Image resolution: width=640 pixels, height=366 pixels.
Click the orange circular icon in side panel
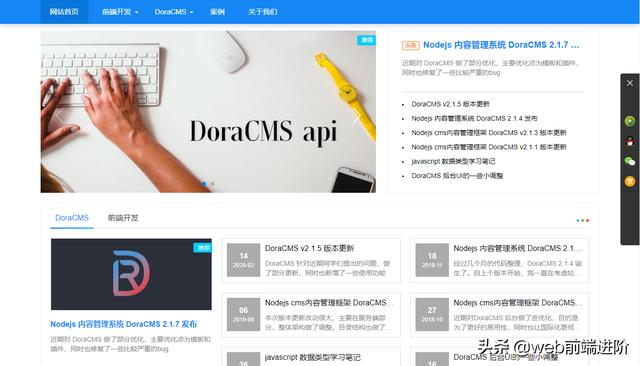[x=630, y=181]
